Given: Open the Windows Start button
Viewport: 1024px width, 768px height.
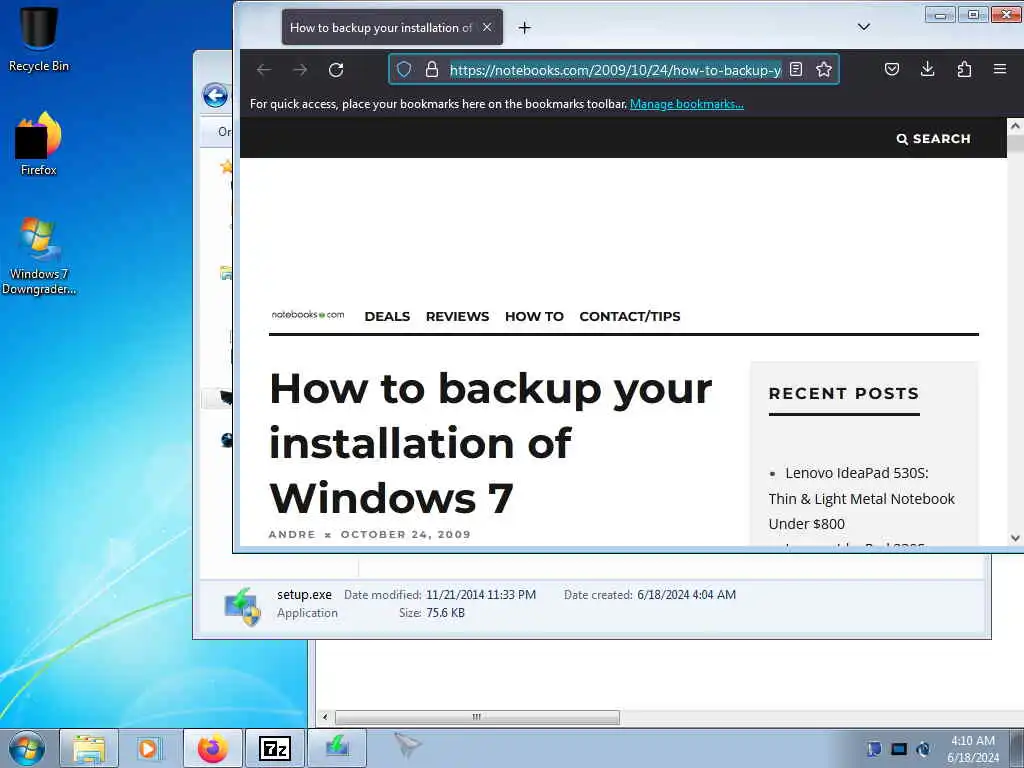Looking at the screenshot, I should coord(26,748).
